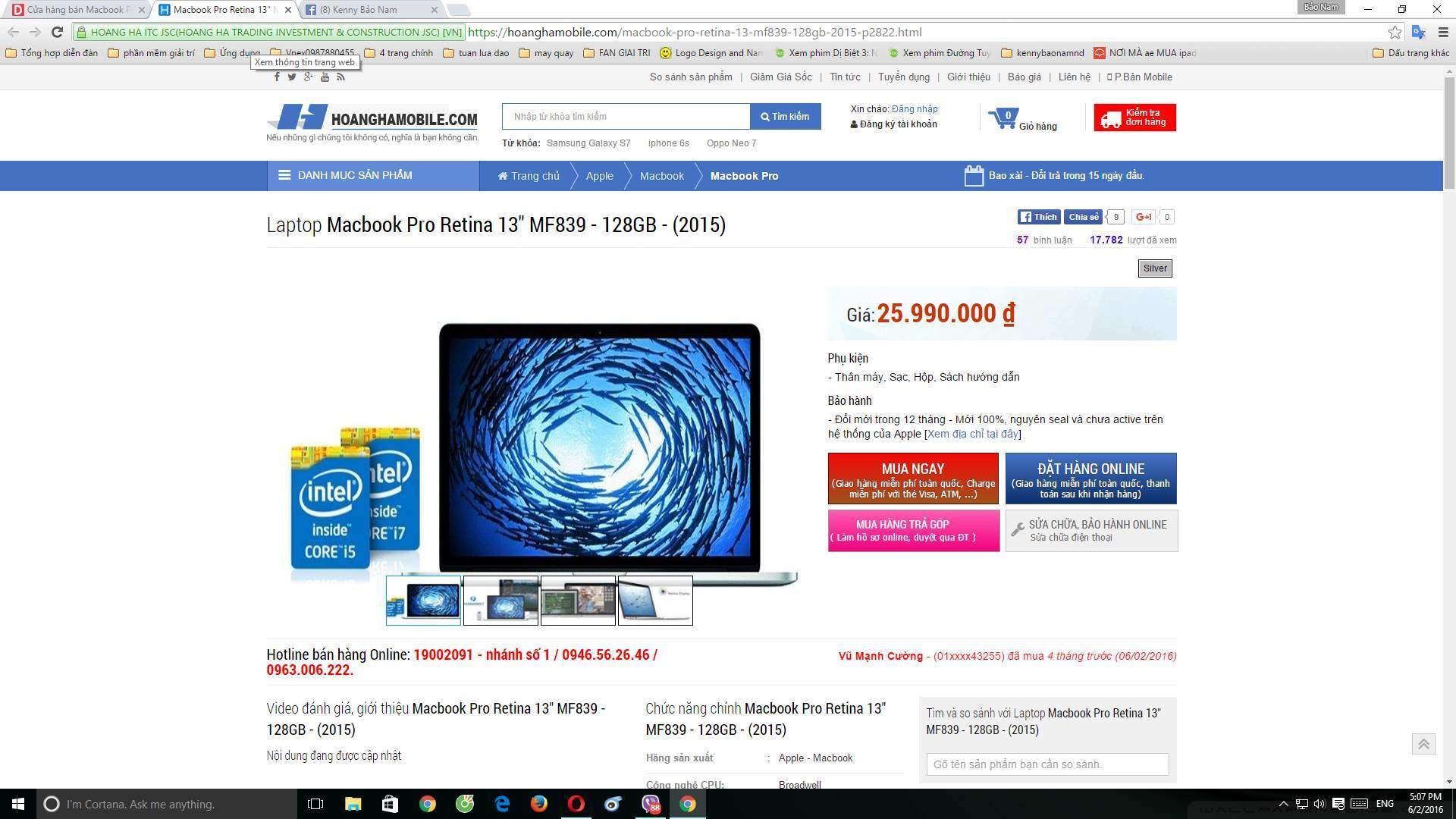This screenshot has height=819, width=1456.
Task: Click Đăng ký tài khoản link
Action: [x=893, y=124]
